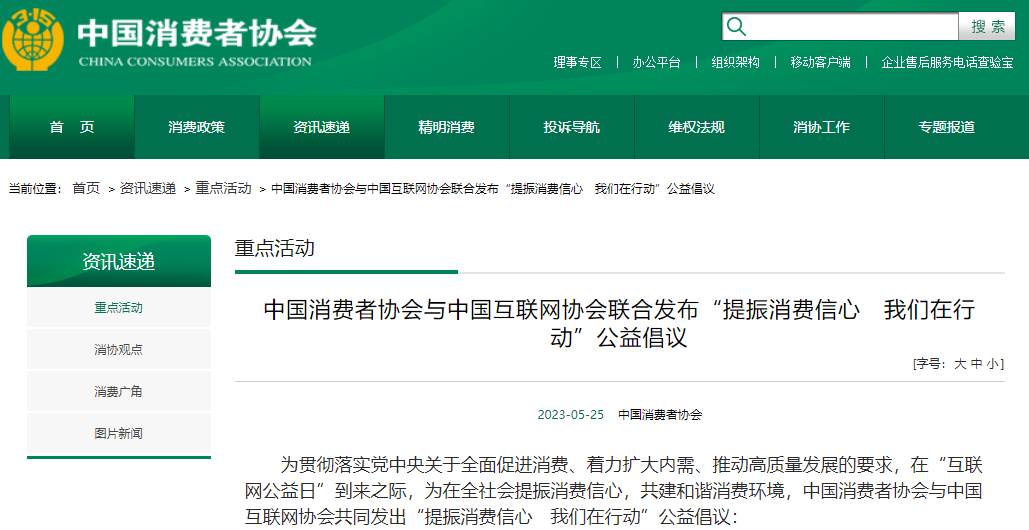Click 首页 in the breadcrumb
This screenshot has height=530, width=1029.
(86, 189)
